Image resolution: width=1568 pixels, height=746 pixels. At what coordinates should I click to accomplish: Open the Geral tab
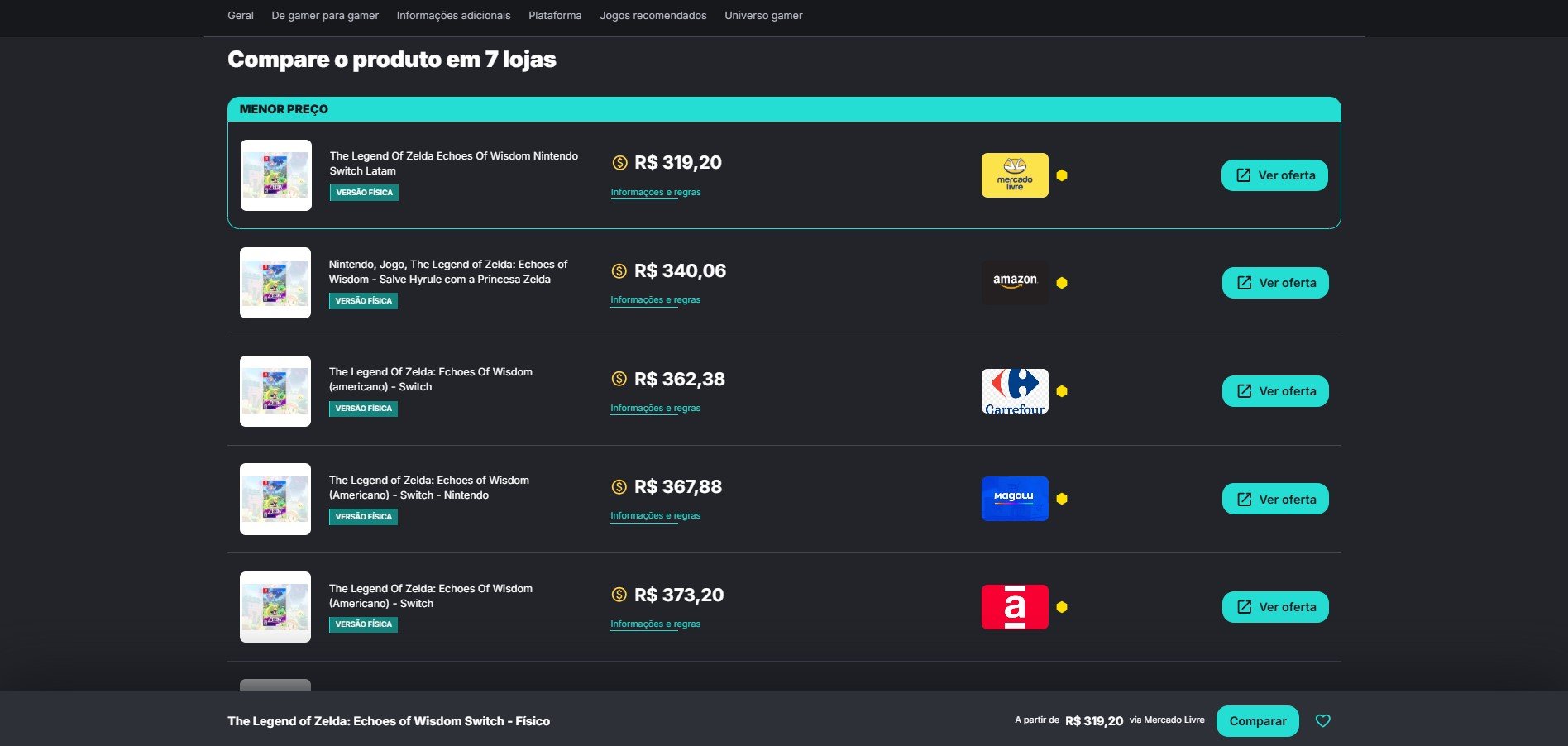pos(241,15)
